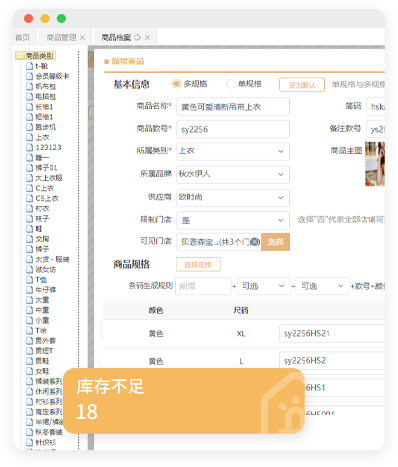Click the XL size cell

pyautogui.click(x=241, y=334)
